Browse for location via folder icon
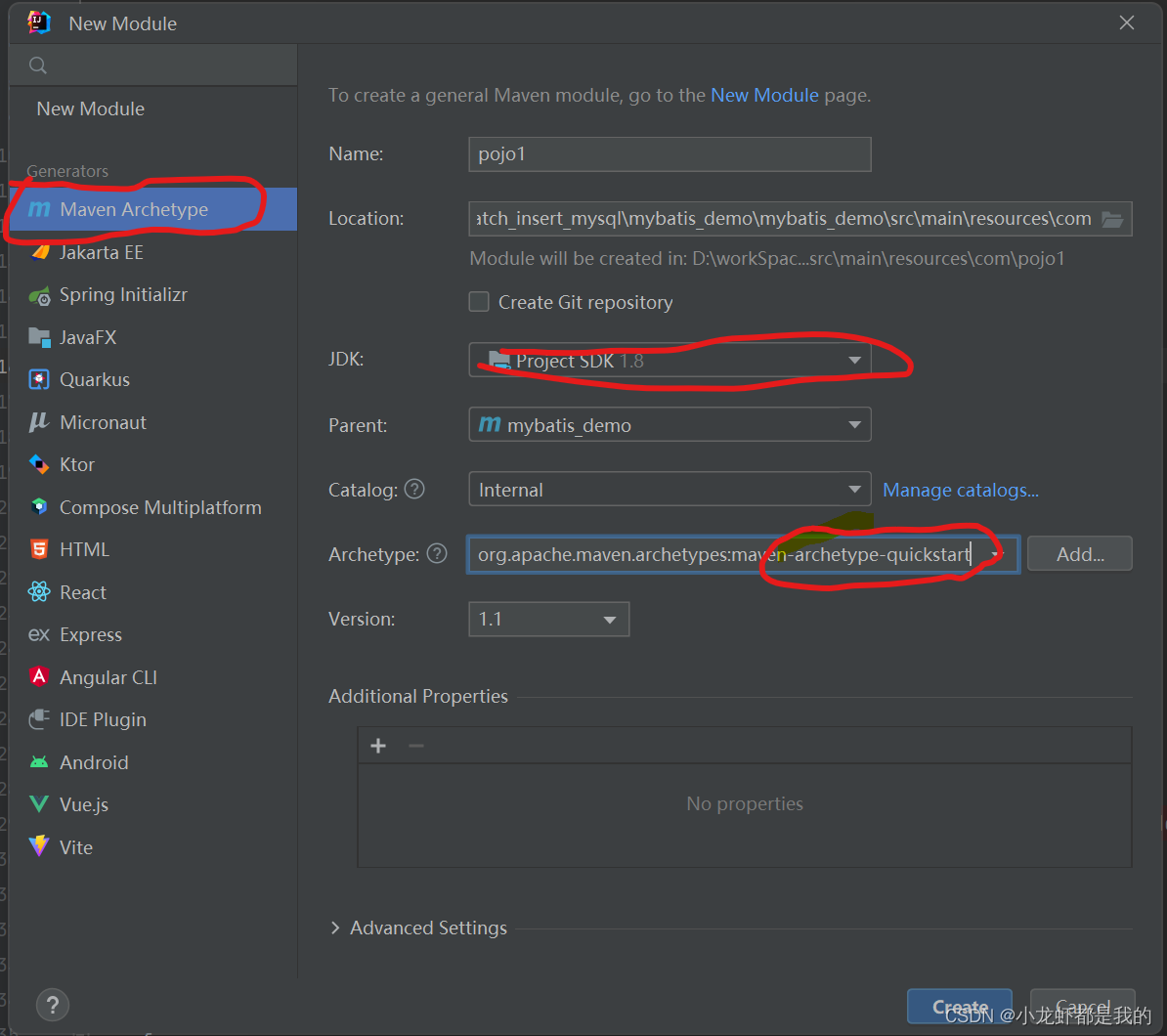 coord(1112,219)
